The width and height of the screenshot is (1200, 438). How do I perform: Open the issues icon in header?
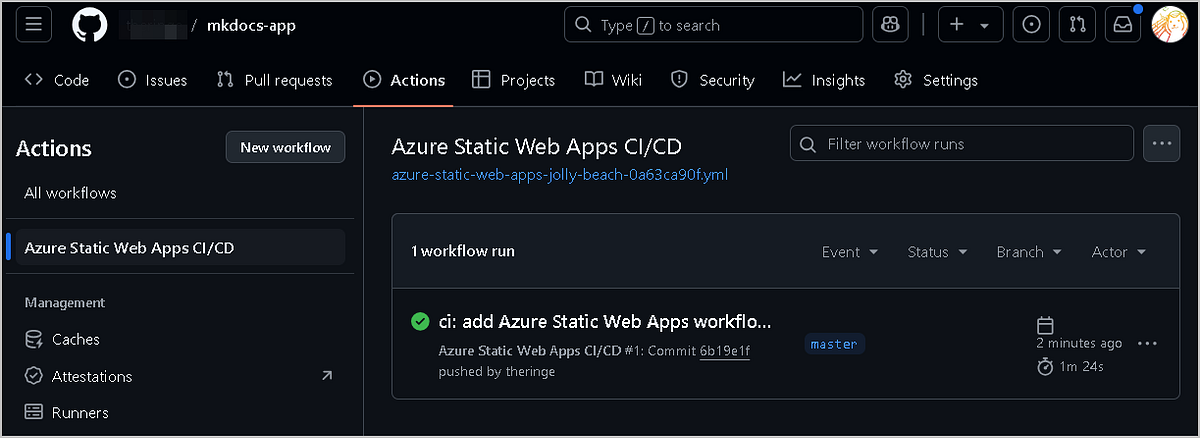(1030, 25)
